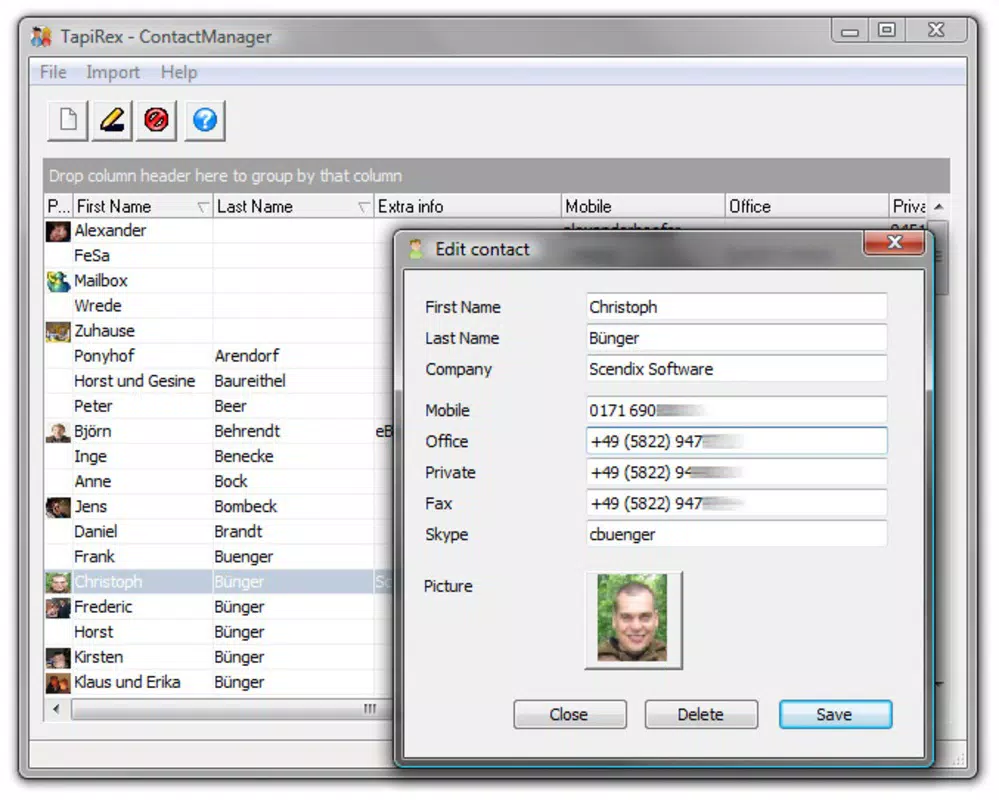Select the FeSa contact row

tap(218, 255)
